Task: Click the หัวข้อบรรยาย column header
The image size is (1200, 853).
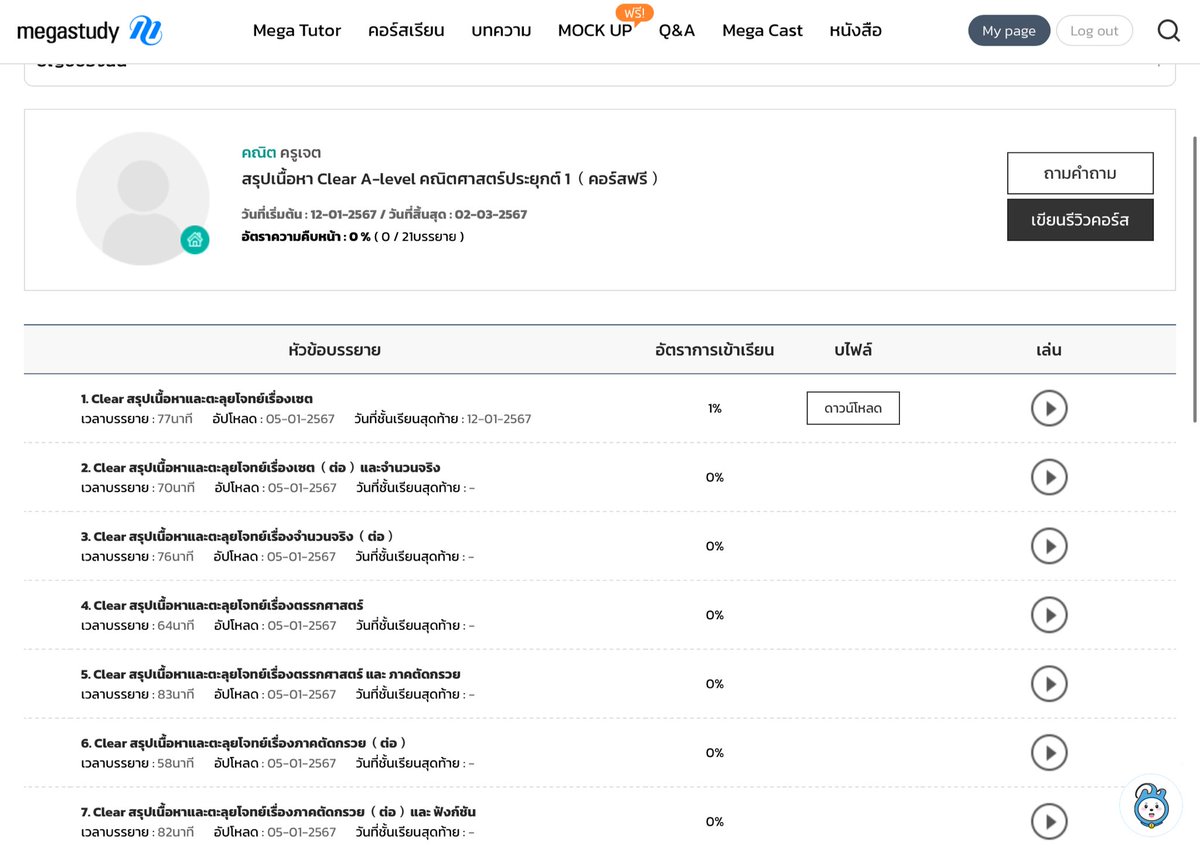Action: click(x=334, y=350)
